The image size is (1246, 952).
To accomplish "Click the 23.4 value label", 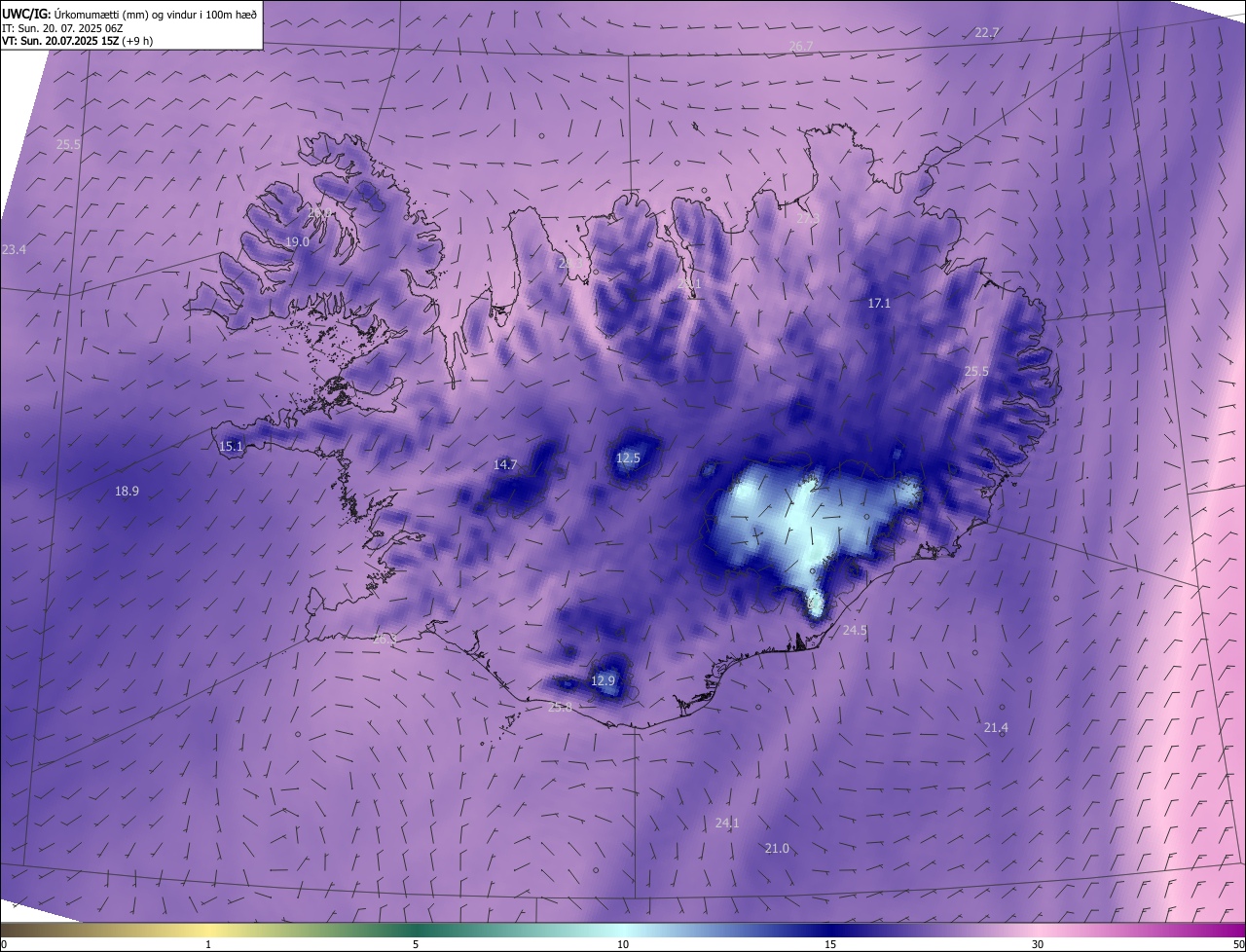I will [x=14, y=250].
